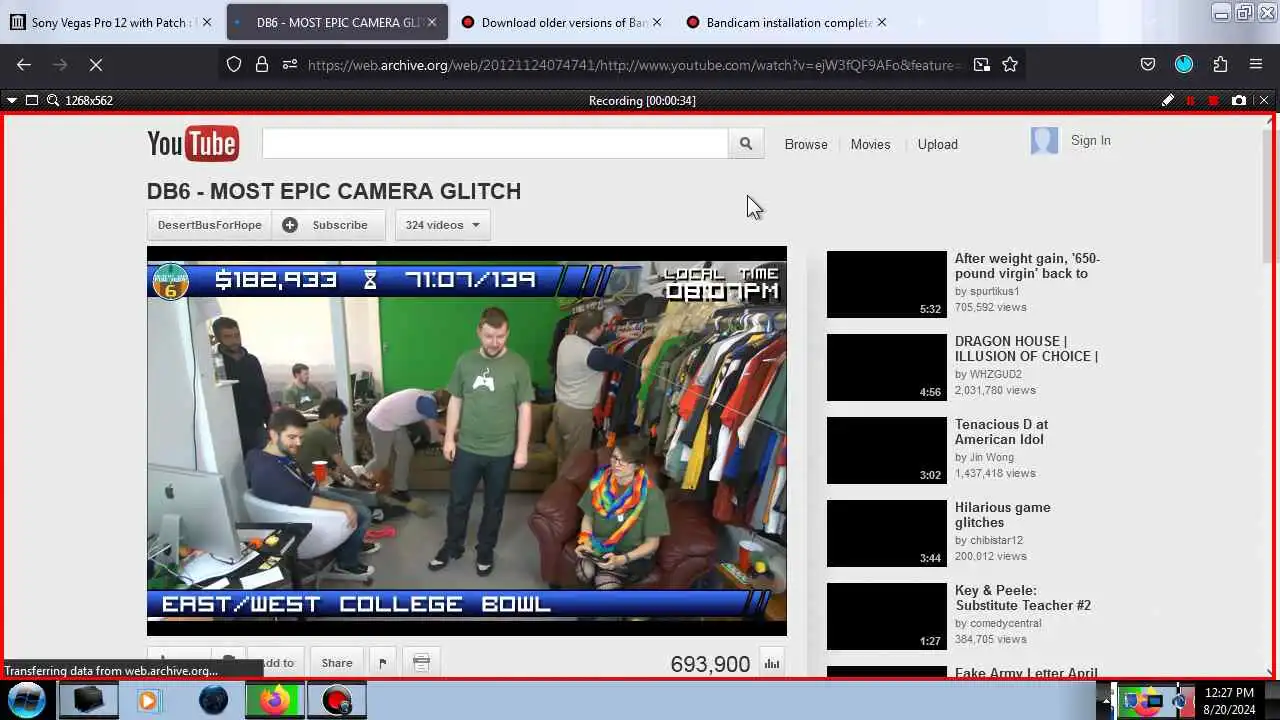The image size is (1280, 720).
Task: Bookmark this page with the star
Action: 1010,64
